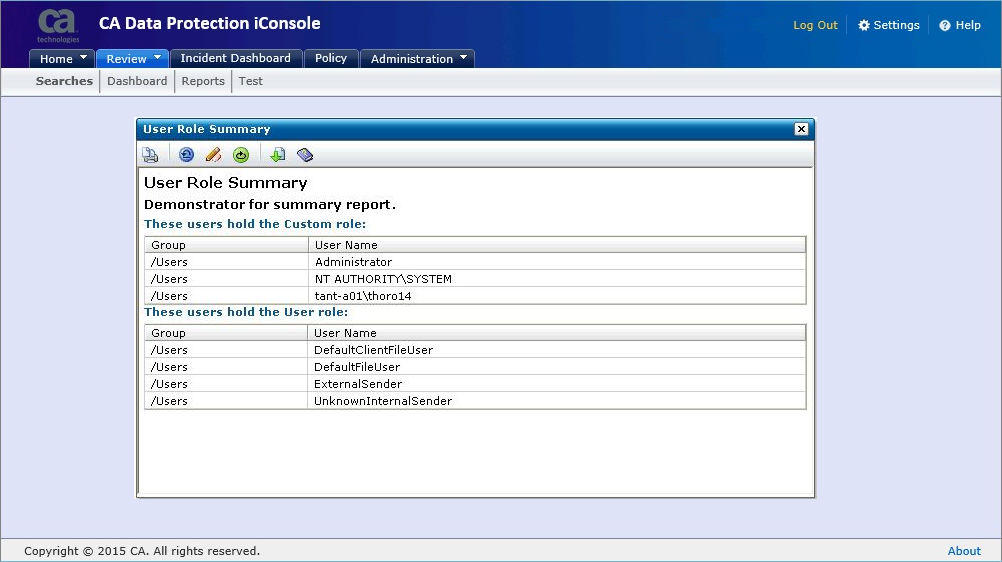Click the Help question mark icon
The image size is (1002, 562).
point(944,26)
